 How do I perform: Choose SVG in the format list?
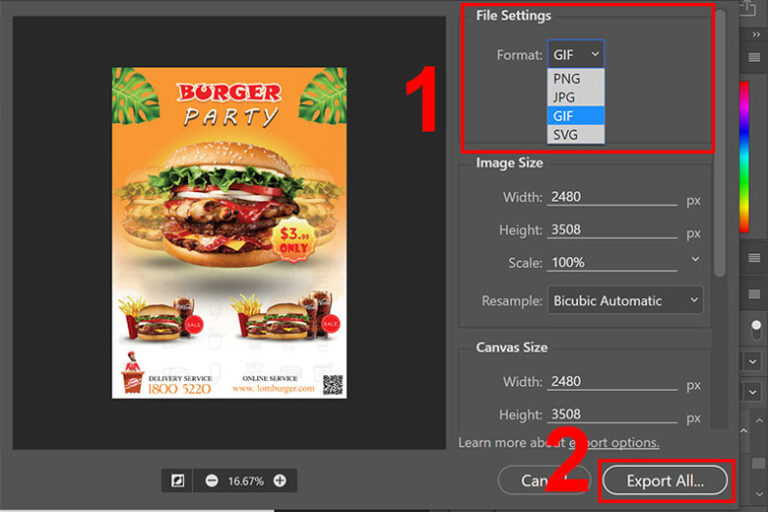pyautogui.click(x=576, y=134)
